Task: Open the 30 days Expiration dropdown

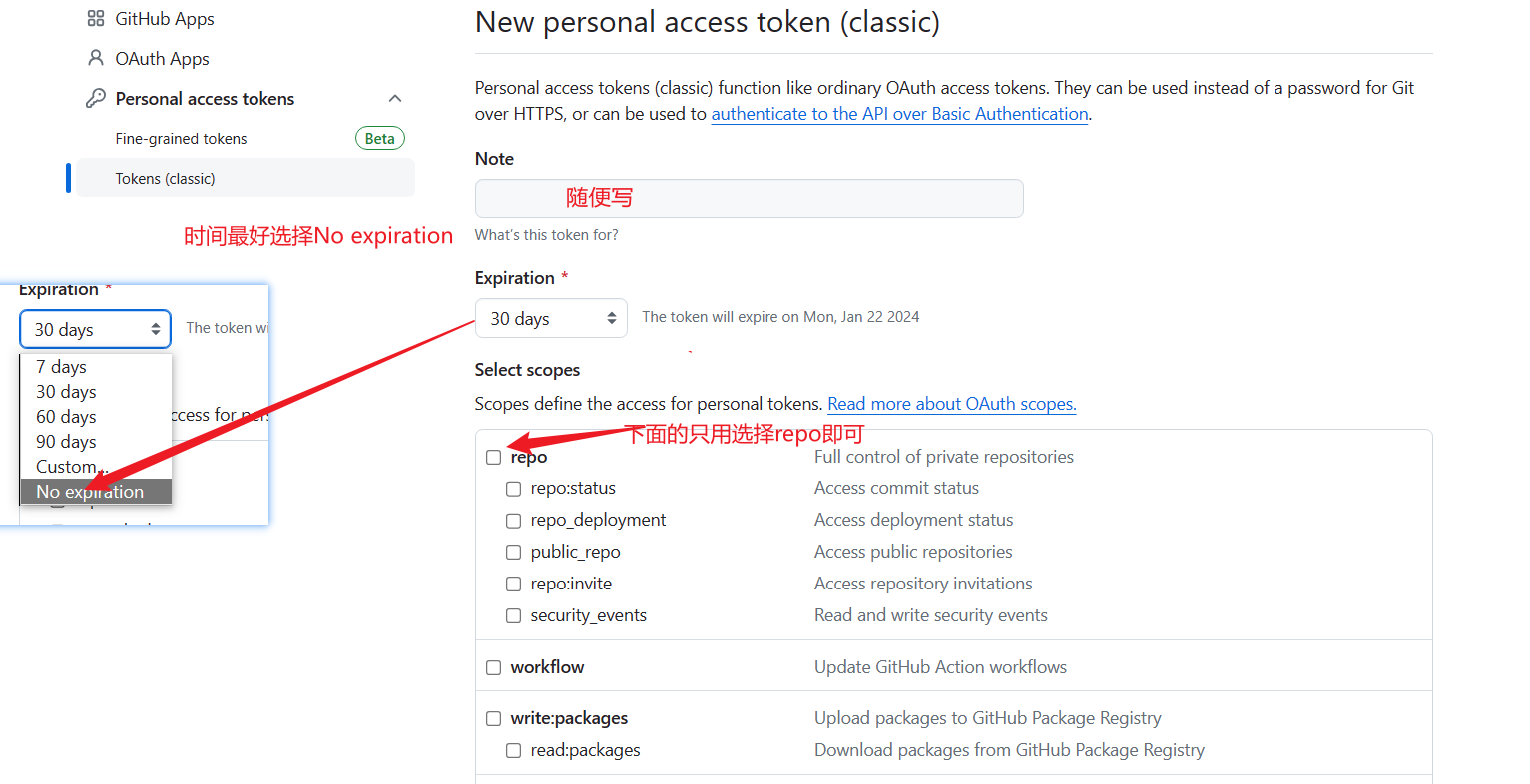Action: point(551,318)
